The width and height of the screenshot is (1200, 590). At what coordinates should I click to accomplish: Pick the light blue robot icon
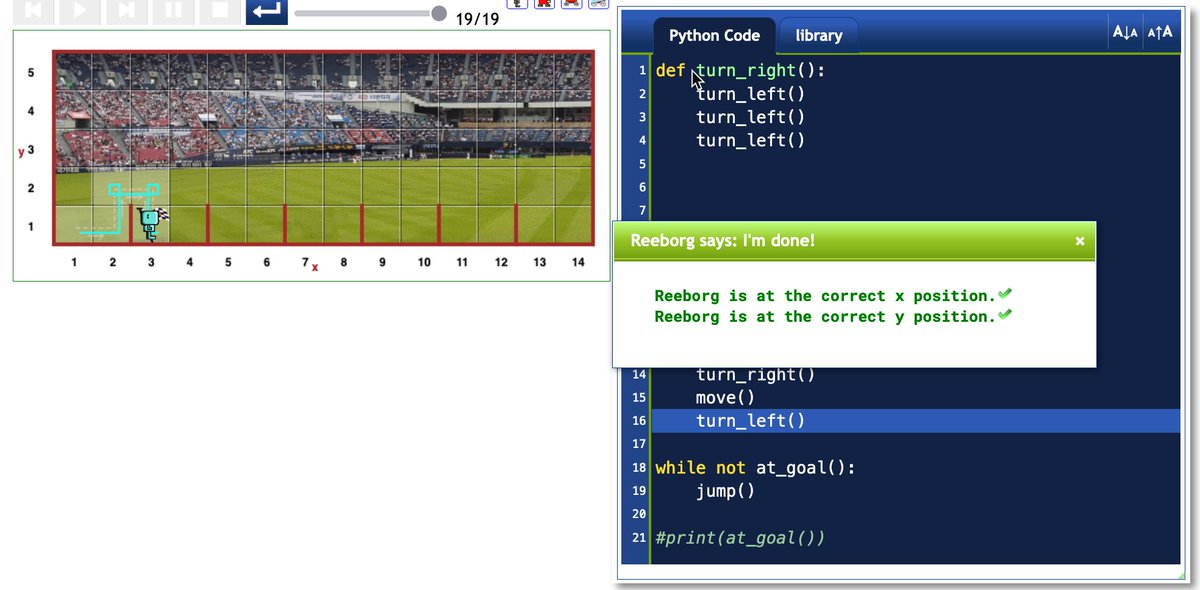(599, 4)
